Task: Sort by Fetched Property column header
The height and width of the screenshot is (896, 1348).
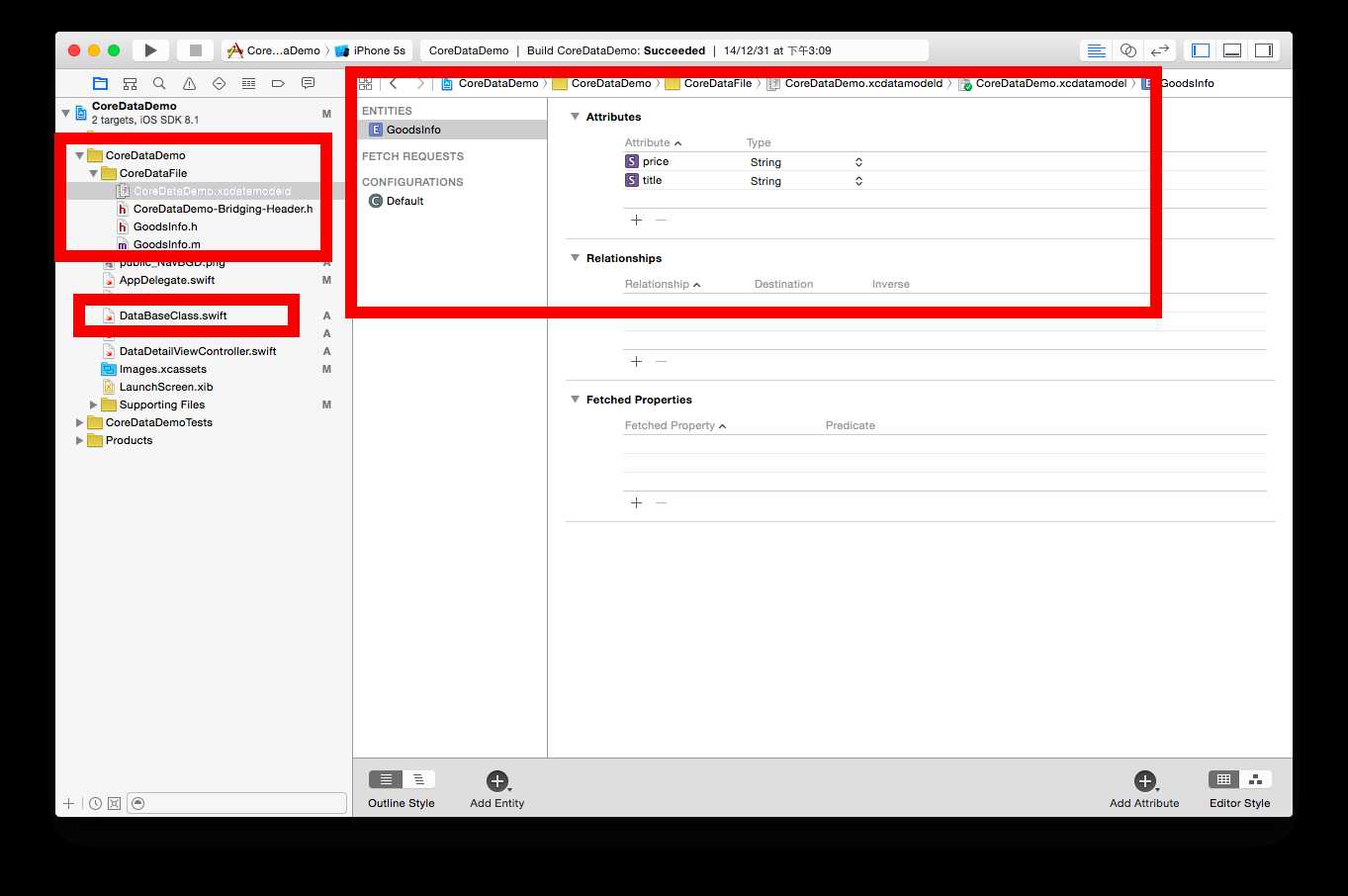Action: coord(675,426)
